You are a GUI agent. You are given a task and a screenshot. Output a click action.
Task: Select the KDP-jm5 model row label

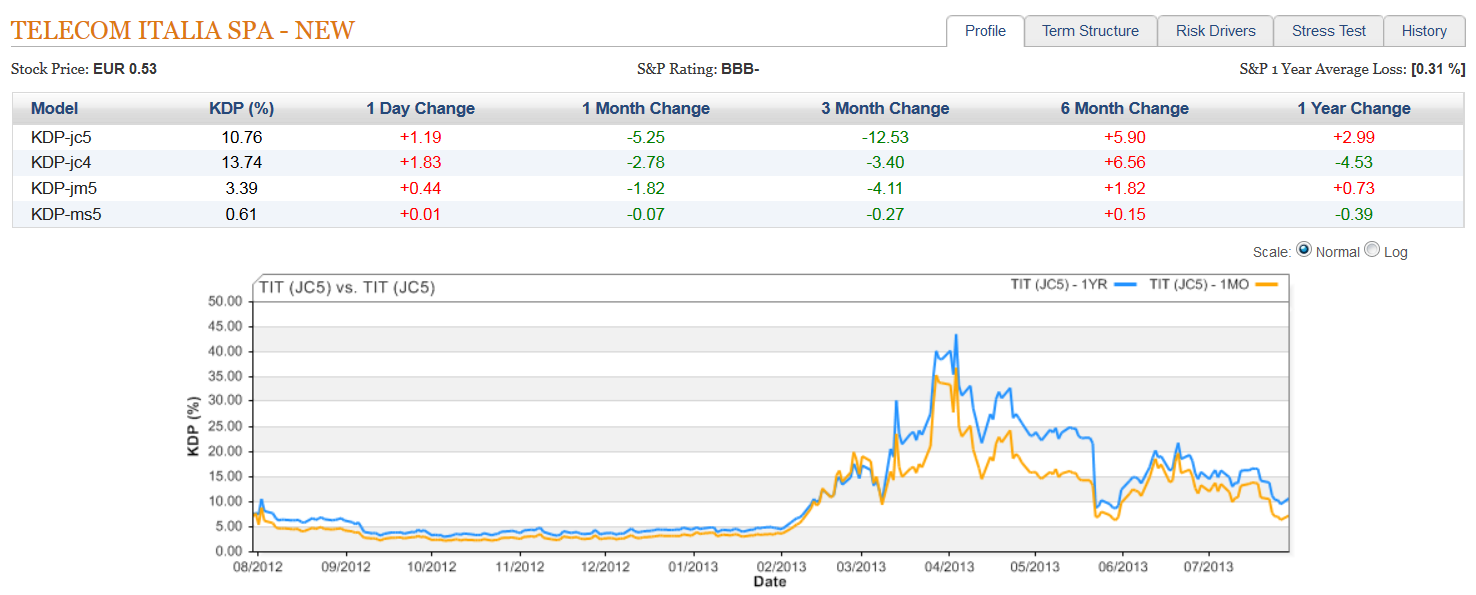pyautogui.click(x=63, y=188)
